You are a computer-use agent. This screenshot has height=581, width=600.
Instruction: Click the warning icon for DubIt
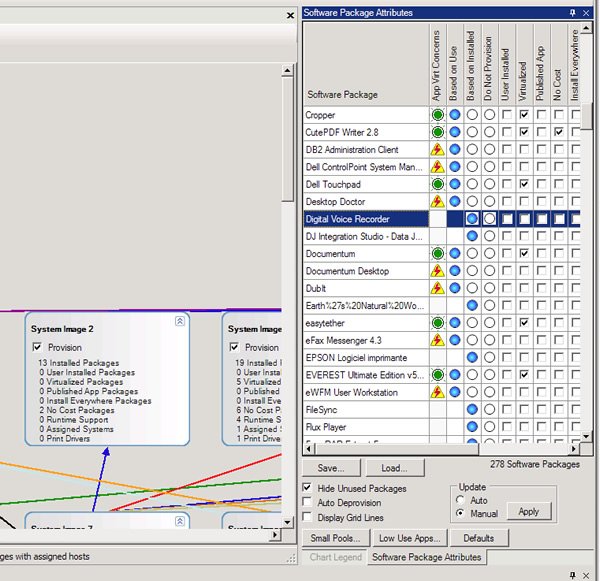pos(437,288)
